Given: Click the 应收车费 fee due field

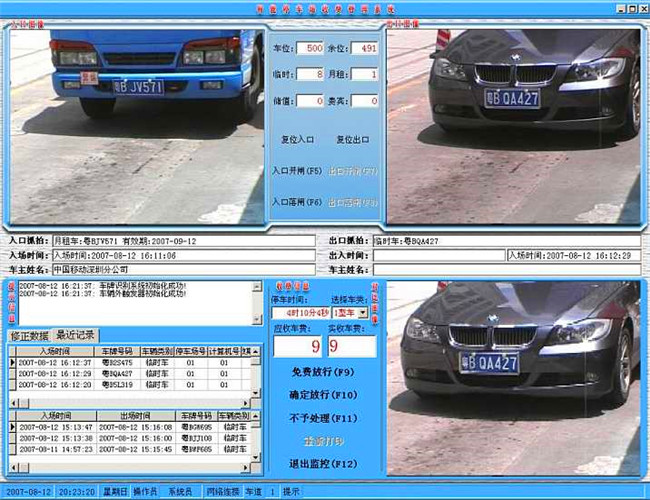Looking at the screenshot, I should point(298,346).
